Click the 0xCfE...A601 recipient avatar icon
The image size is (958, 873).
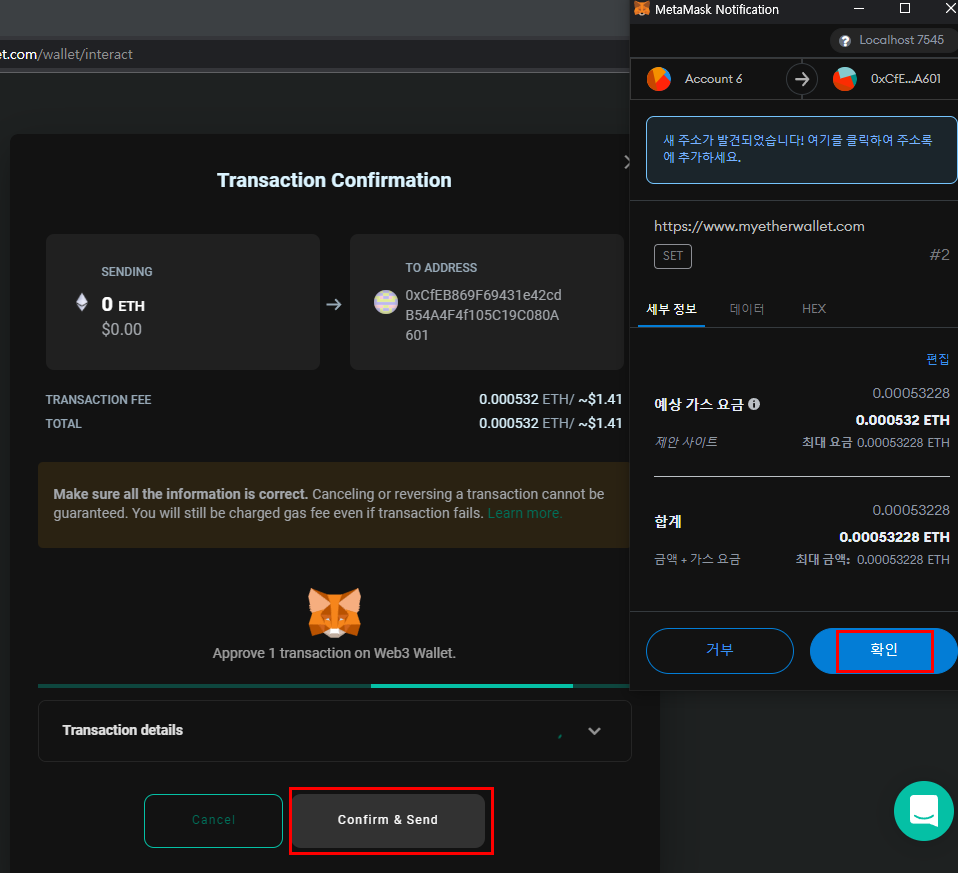click(844, 79)
